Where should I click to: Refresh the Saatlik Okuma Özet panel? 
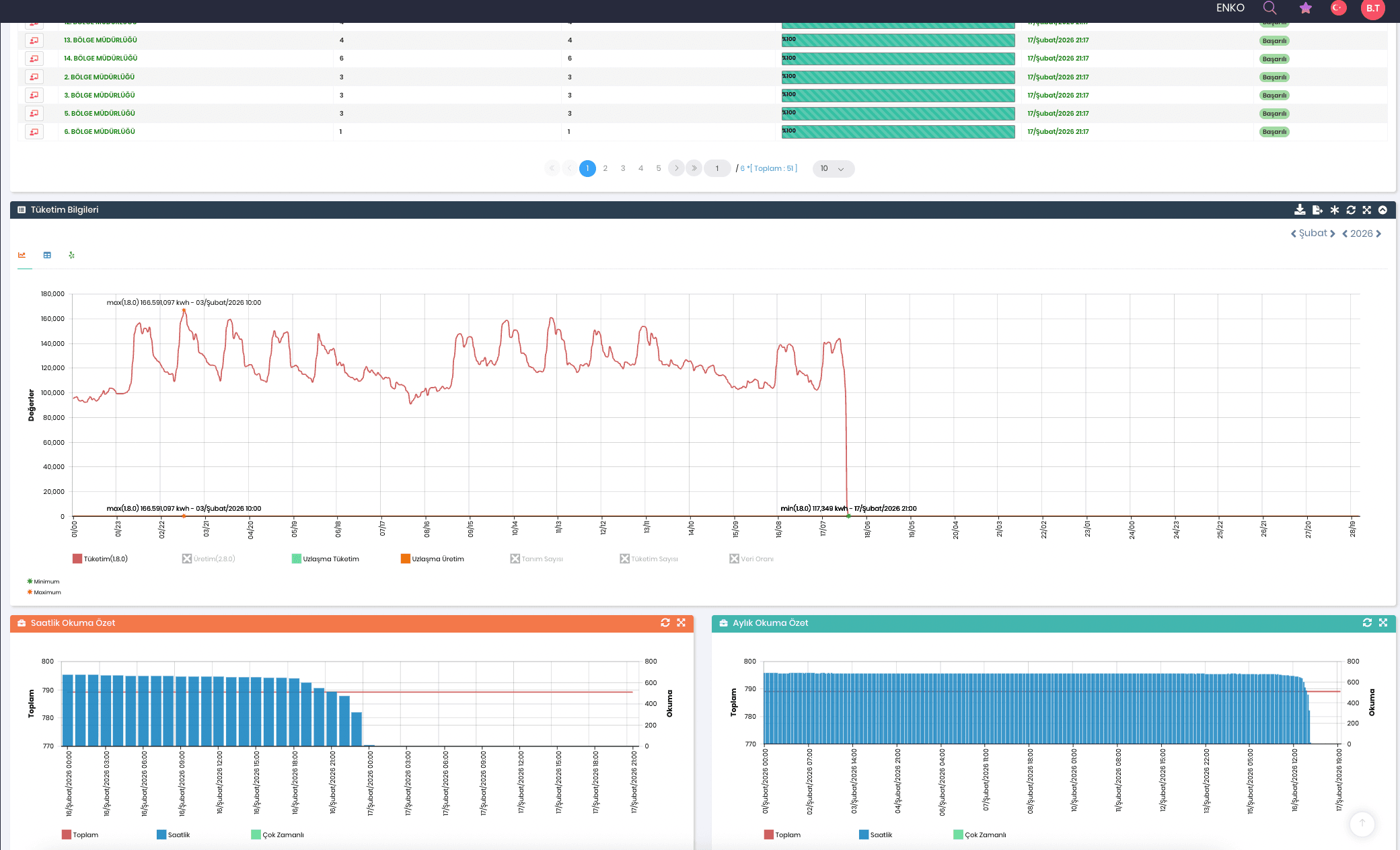click(665, 623)
